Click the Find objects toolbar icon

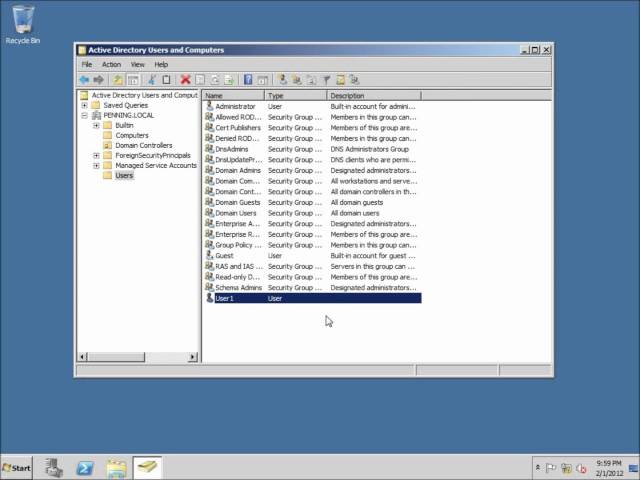(340, 80)
